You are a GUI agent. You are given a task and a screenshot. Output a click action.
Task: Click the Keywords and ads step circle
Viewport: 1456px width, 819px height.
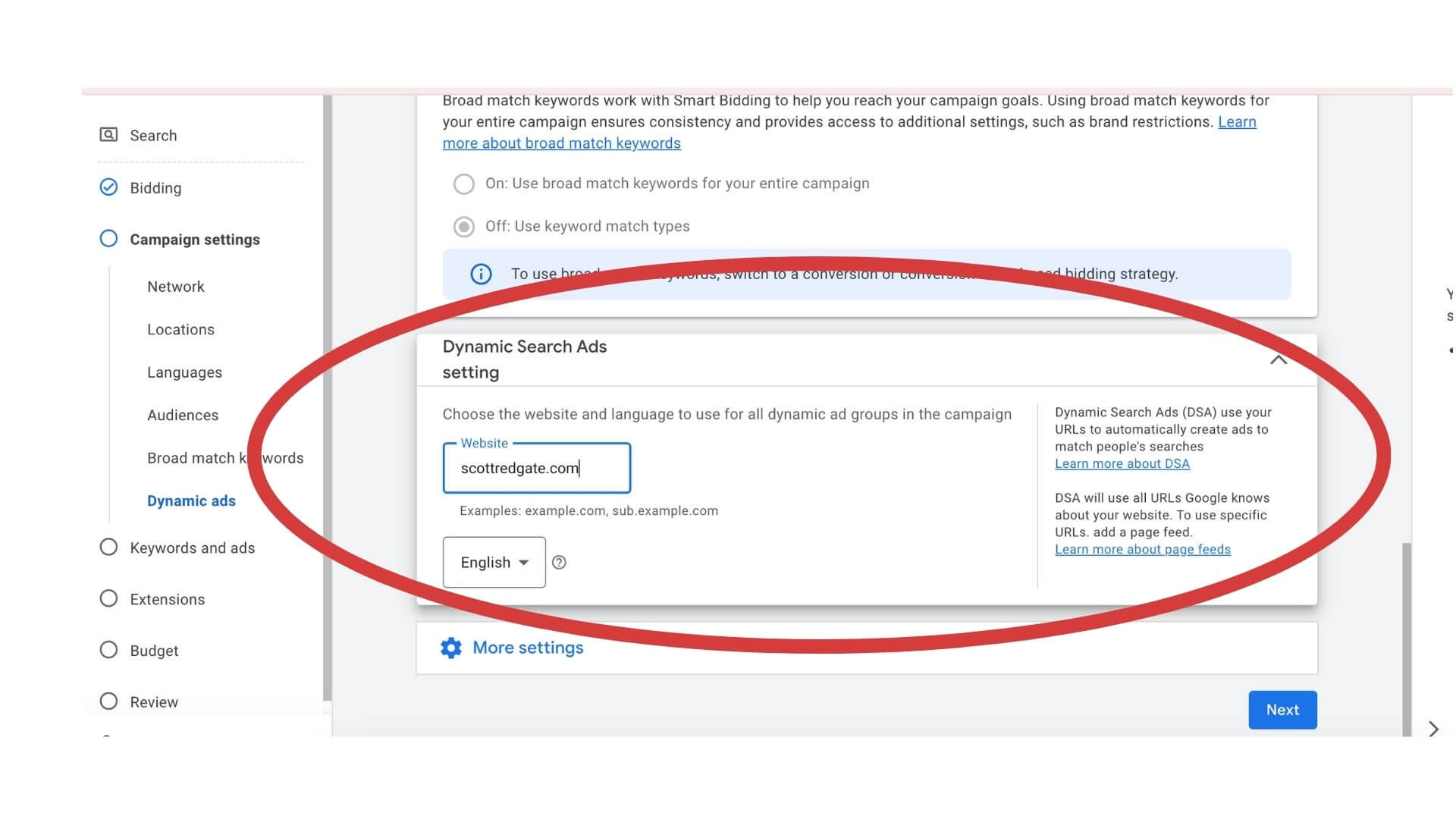108,548
